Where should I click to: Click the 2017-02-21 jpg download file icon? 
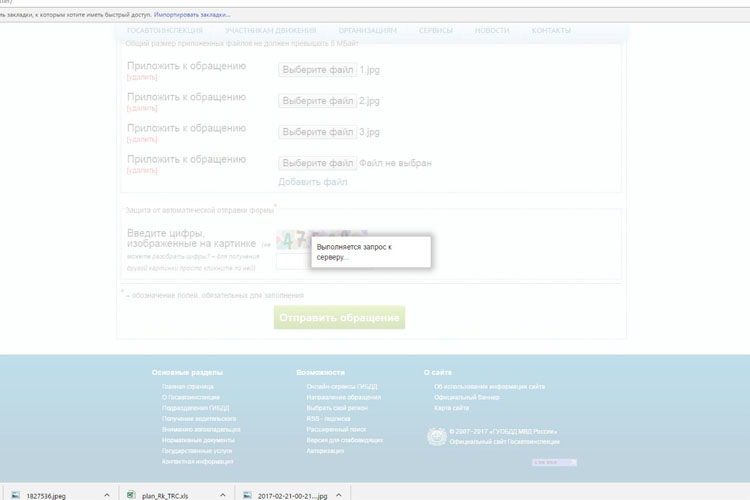coord(249,494)
